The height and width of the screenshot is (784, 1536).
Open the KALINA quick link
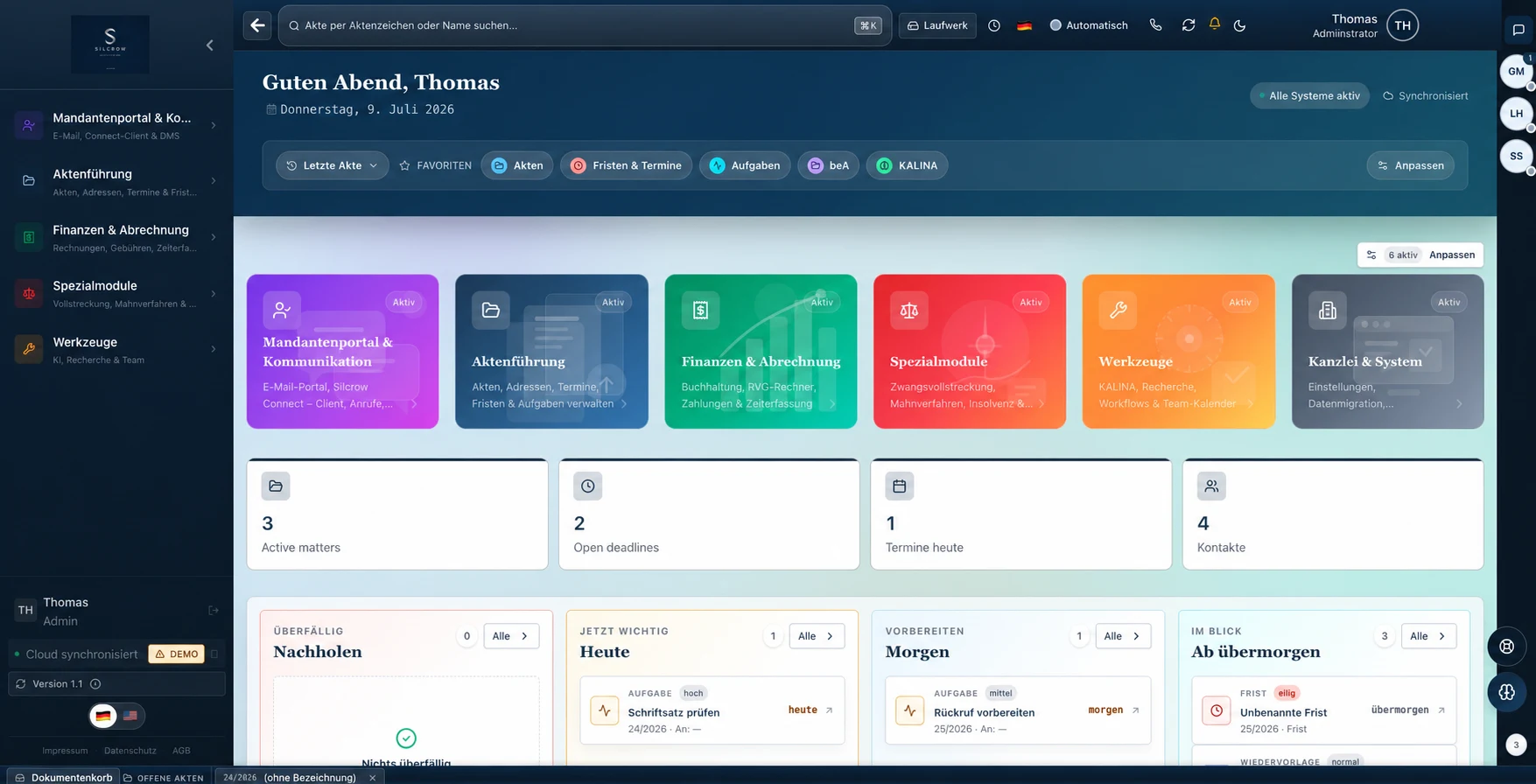907,165
